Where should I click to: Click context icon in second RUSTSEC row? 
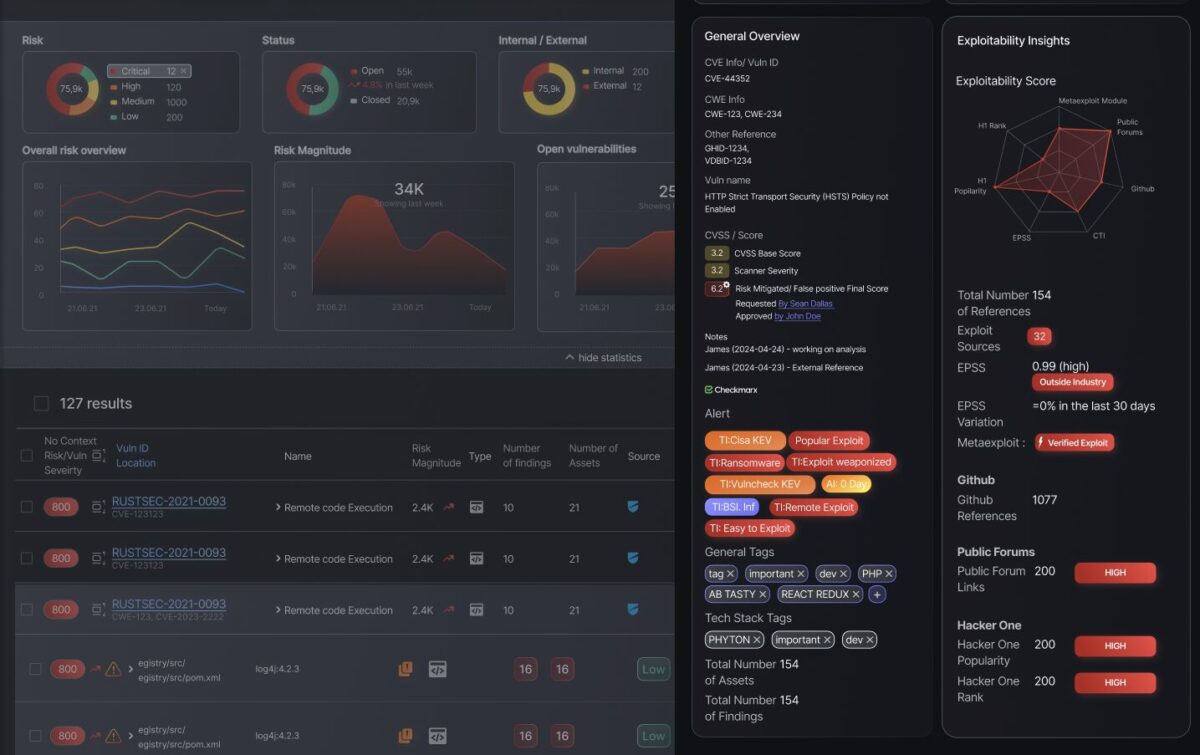98,559
